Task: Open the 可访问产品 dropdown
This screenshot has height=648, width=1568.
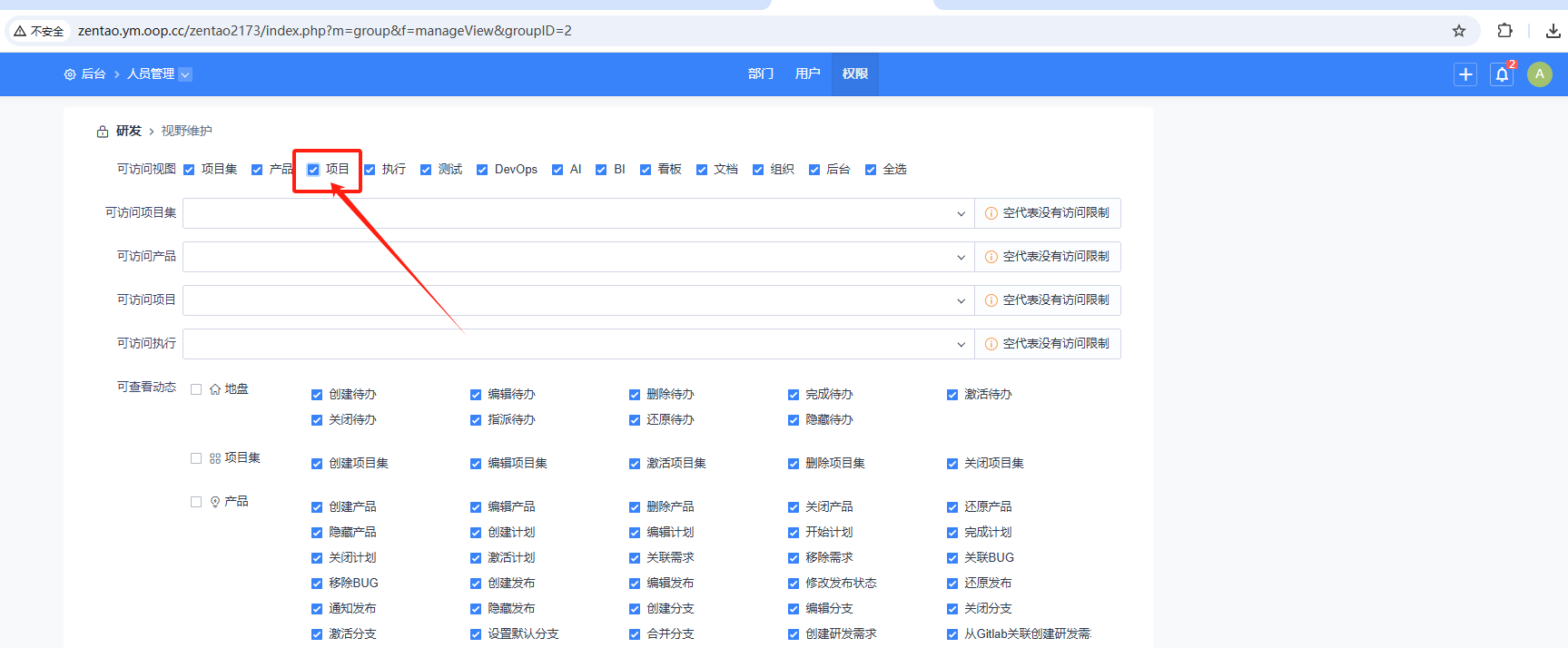Action: (578, 257)
